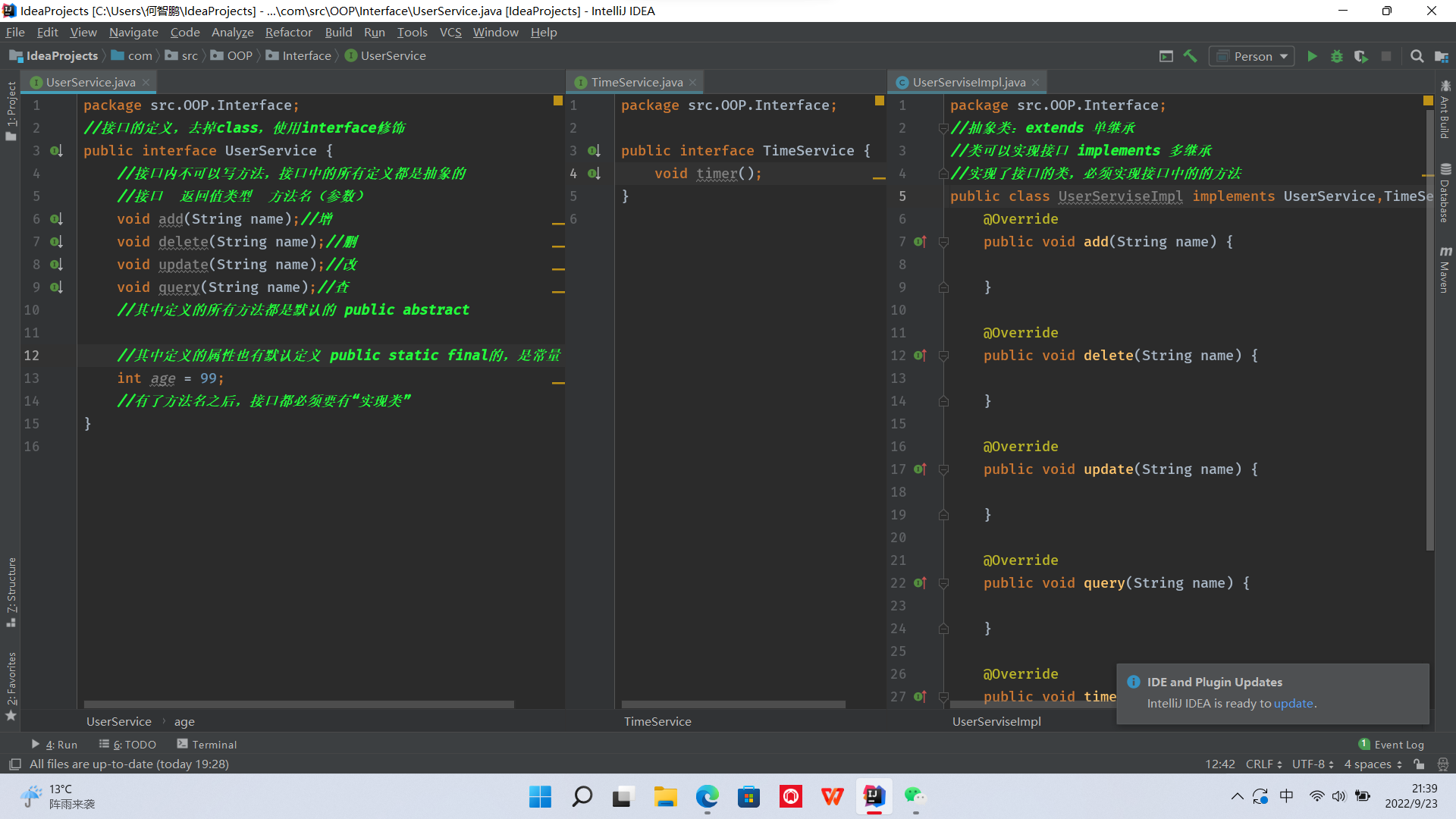Click the inspection profile hector icon in status bar
The width and height of the screenshot is (1456, 819).
(1443, 764)
